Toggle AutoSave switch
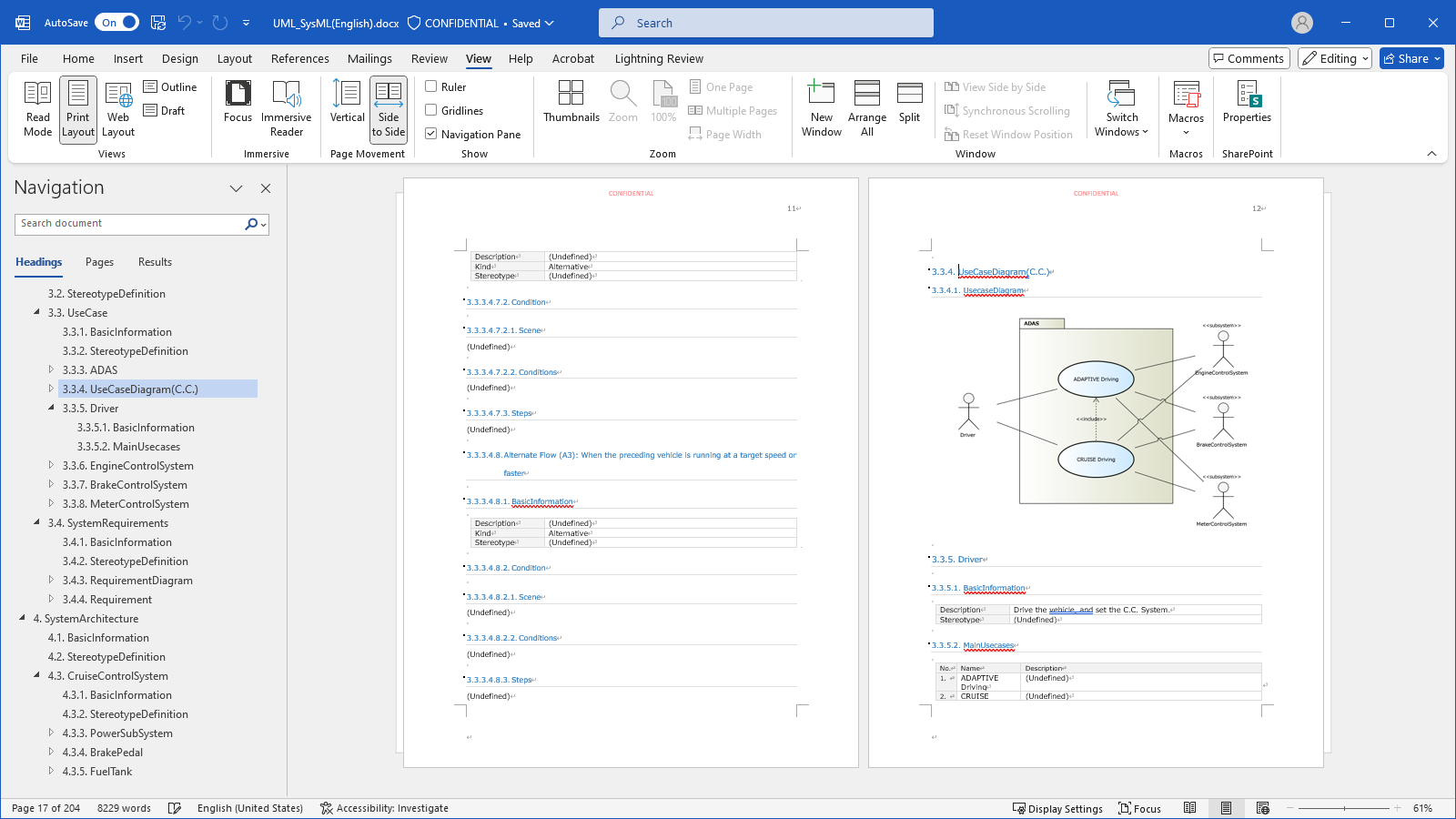The height and width of the screenshot is (819, 1456). point(118,23)
